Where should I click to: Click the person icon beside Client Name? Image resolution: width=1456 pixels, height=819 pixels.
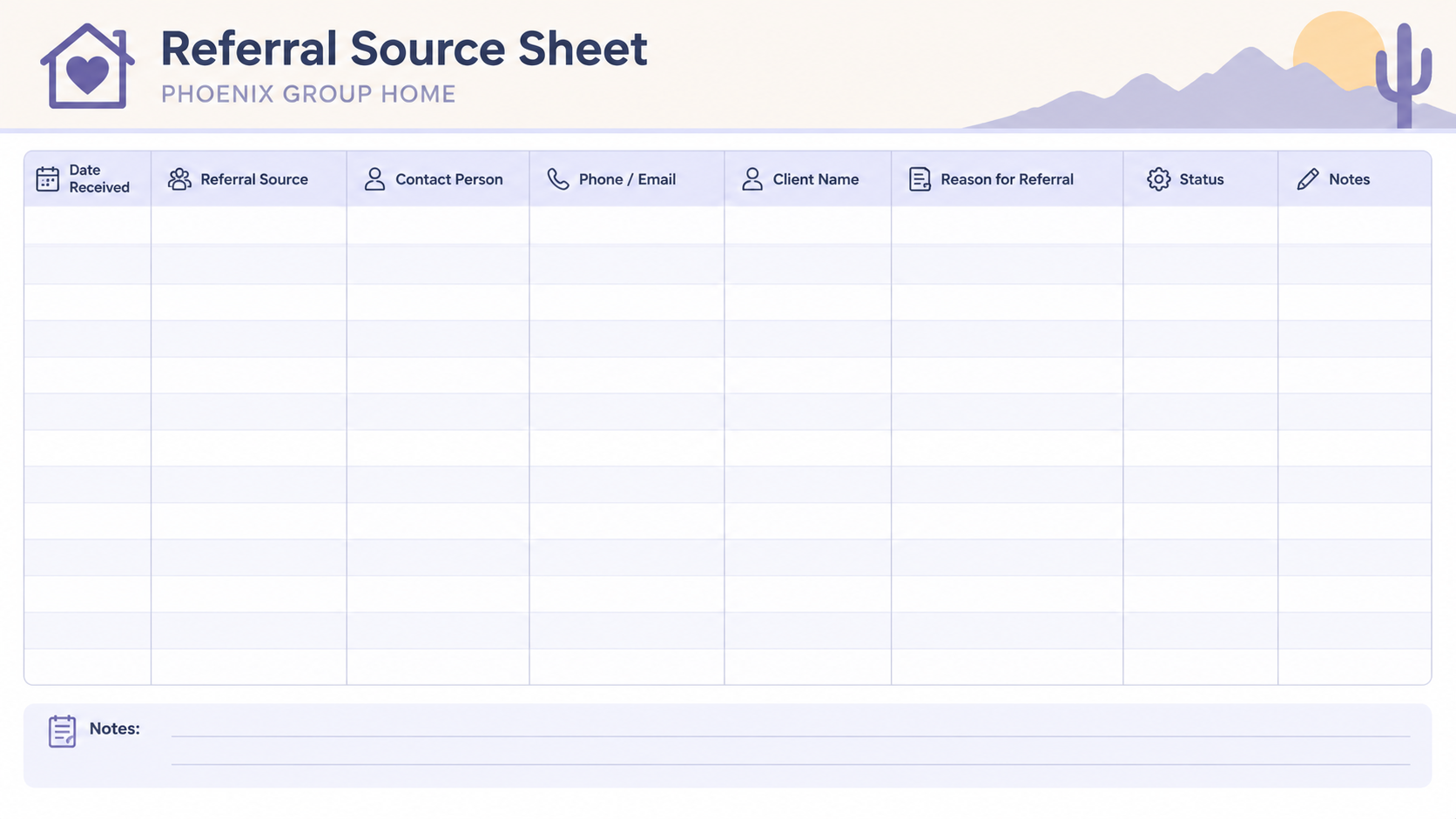[x=752, y=179]
